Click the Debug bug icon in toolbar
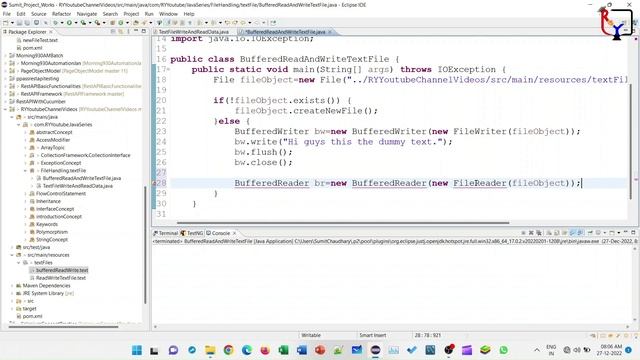Screen dimensions: 640x360 pyautogui.click(x=55, y=23)
